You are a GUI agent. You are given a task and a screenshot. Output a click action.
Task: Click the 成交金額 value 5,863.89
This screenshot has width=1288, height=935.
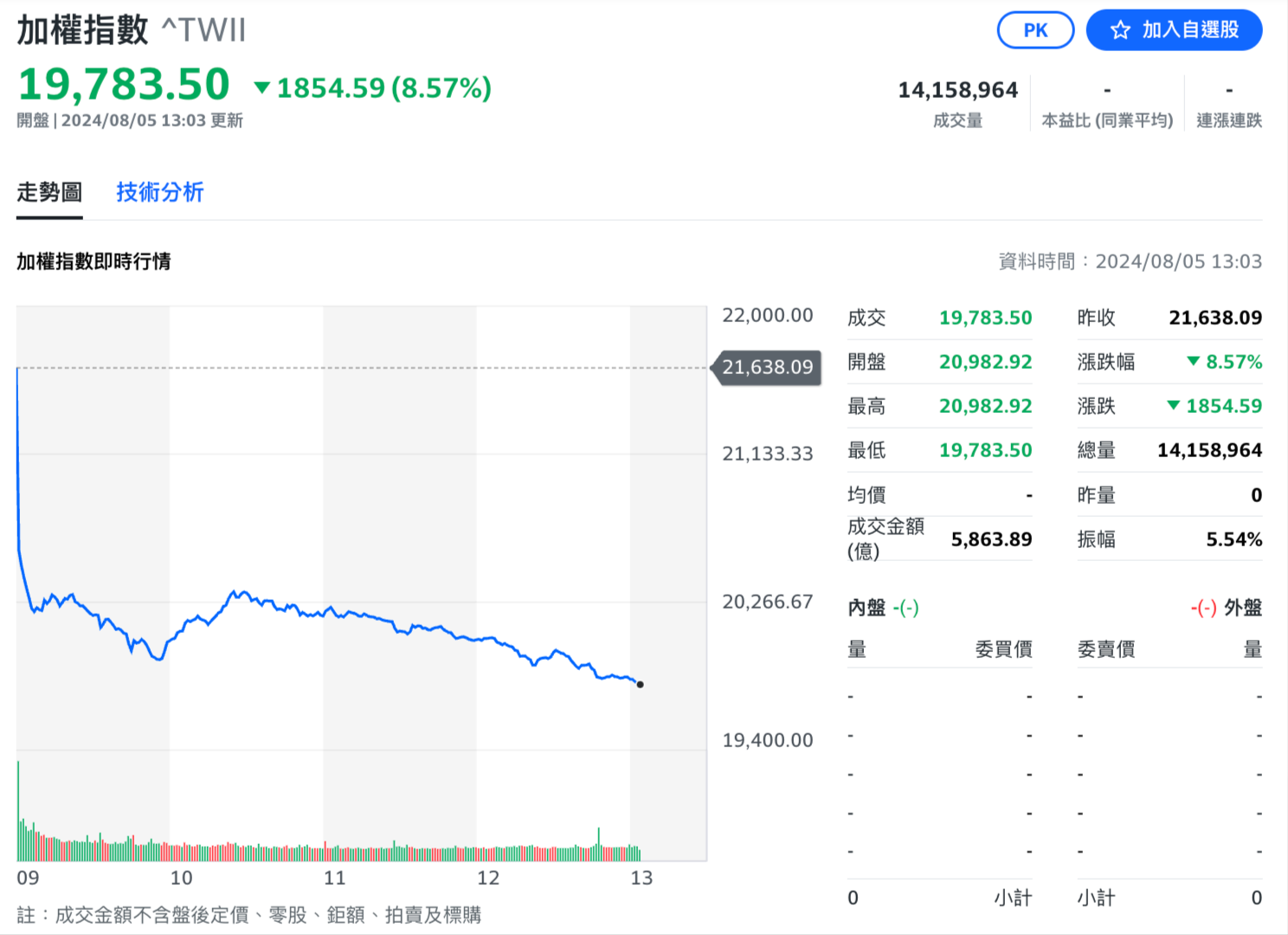coord(991,539)
